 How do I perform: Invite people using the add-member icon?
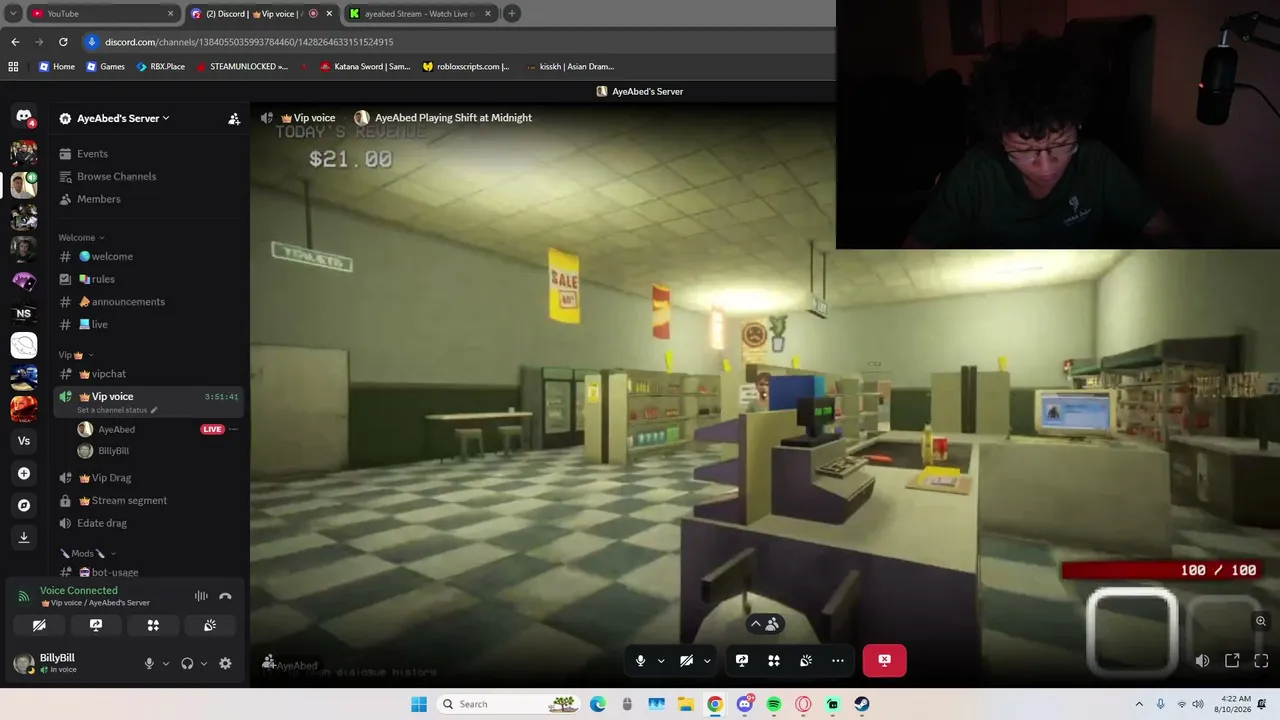234,118
